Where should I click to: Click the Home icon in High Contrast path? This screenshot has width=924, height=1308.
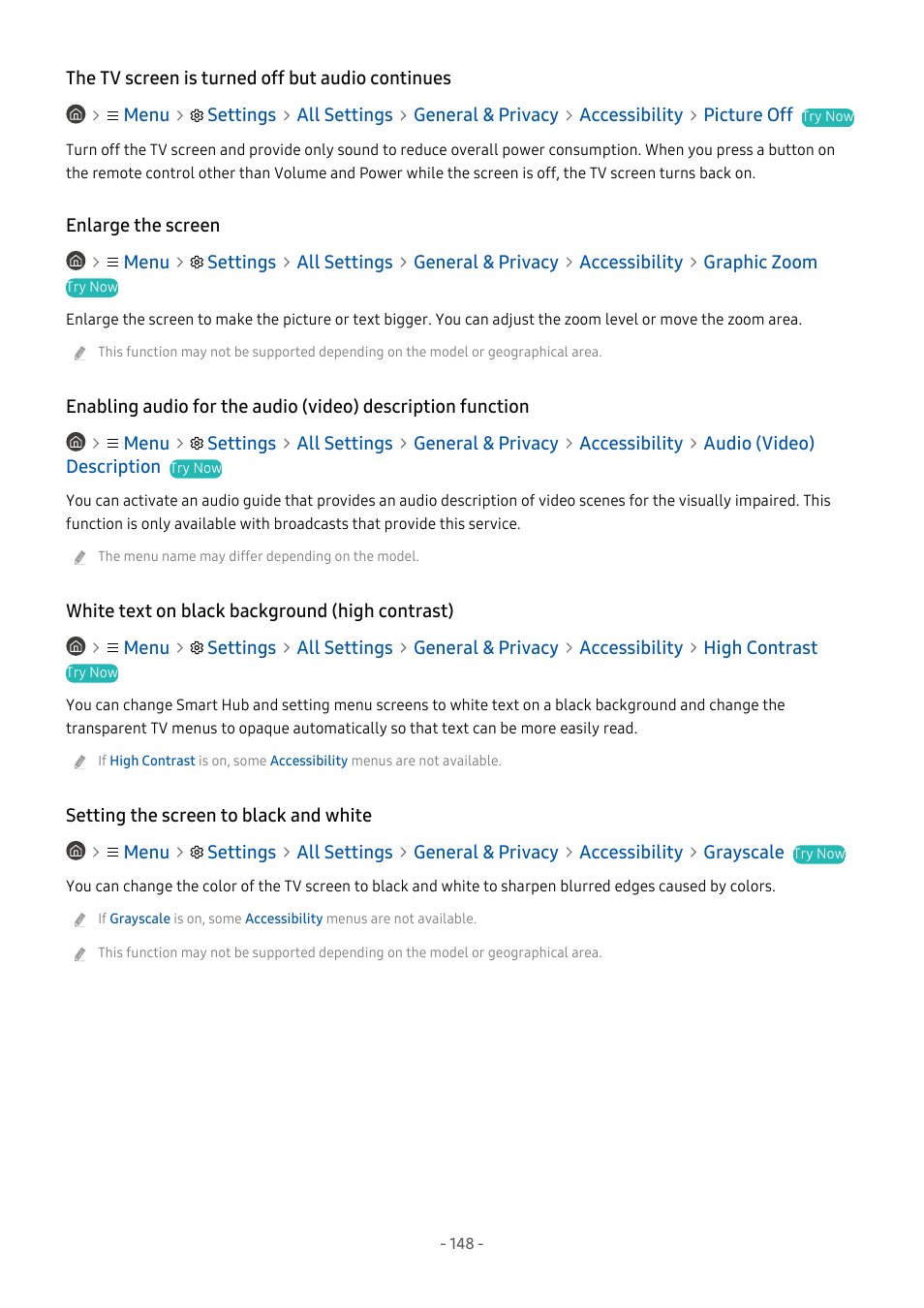pyautogui.click(x=76, y=647)
